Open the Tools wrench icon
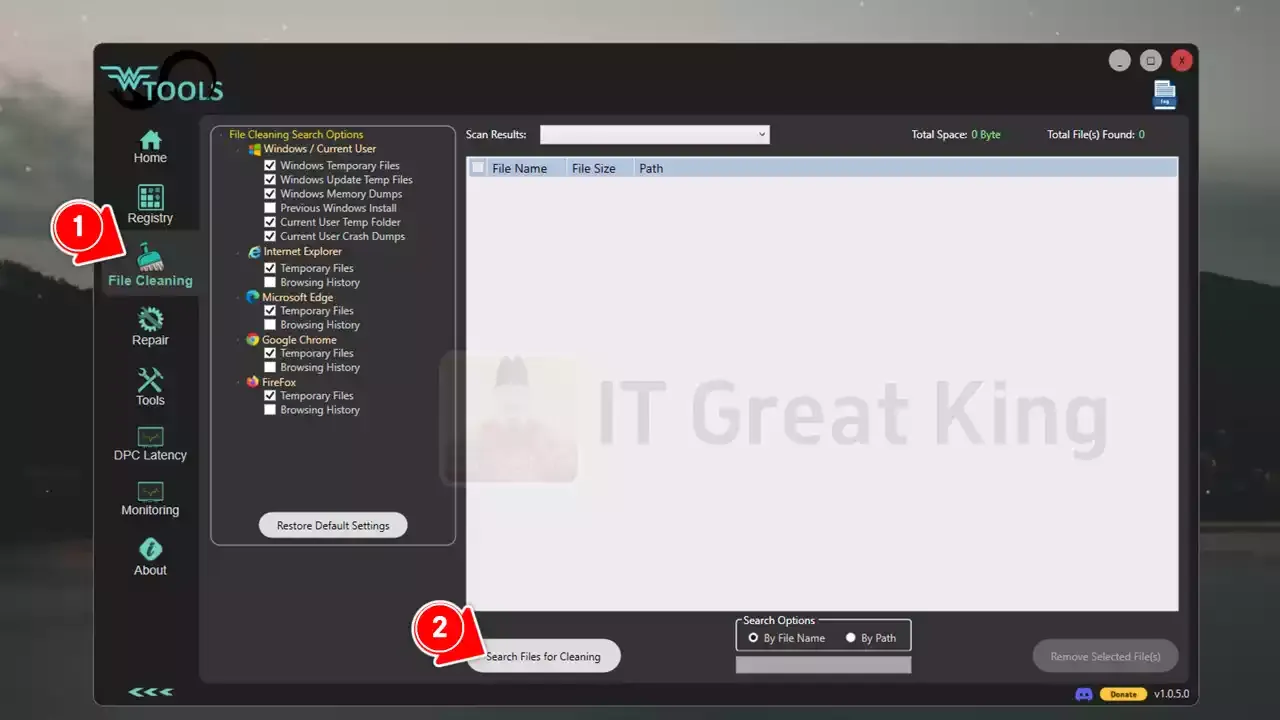 pyautogui.click(x=150, y=379)
